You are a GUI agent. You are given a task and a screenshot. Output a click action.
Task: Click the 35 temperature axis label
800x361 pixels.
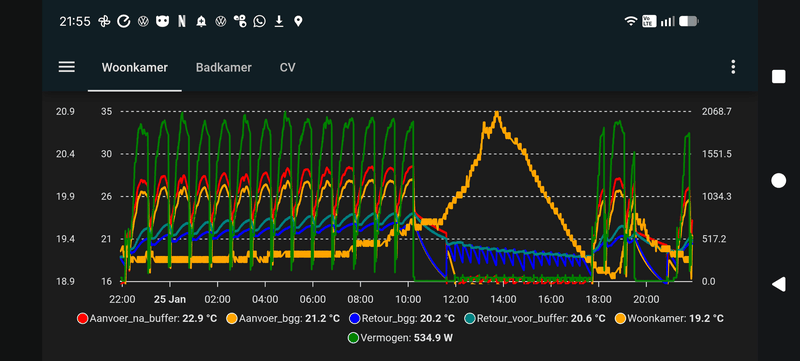pyautogui.click(x=108, y=112)
